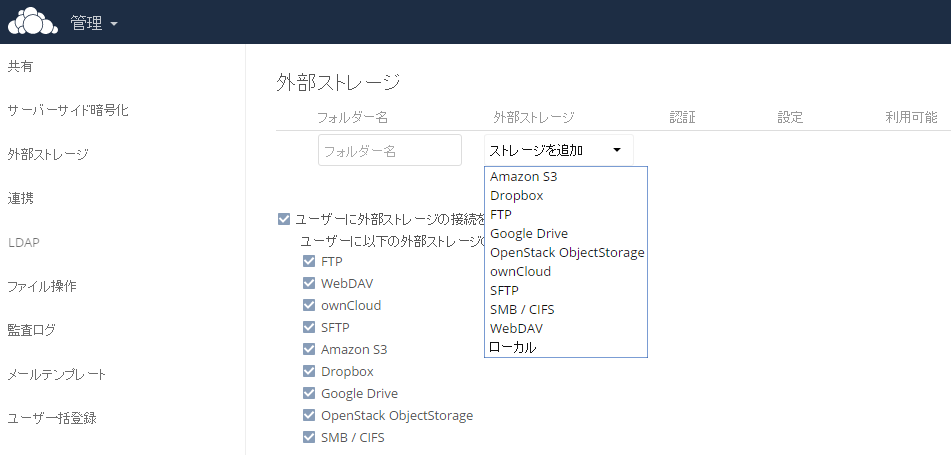Click the フォルダー名 input field

click(x=390, y=150)
